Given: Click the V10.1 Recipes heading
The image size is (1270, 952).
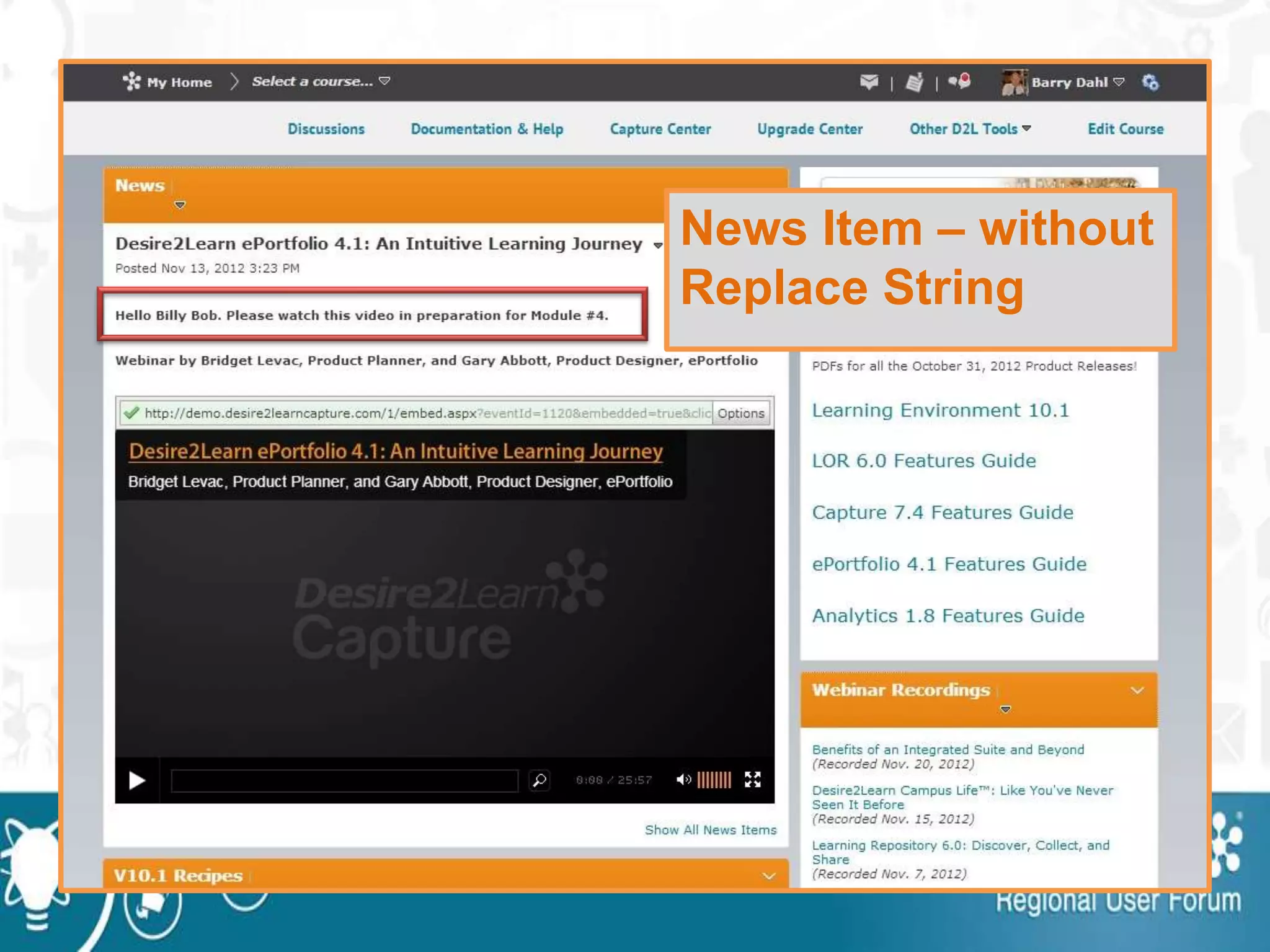Looking at the screenshot, I should (178, 876).
